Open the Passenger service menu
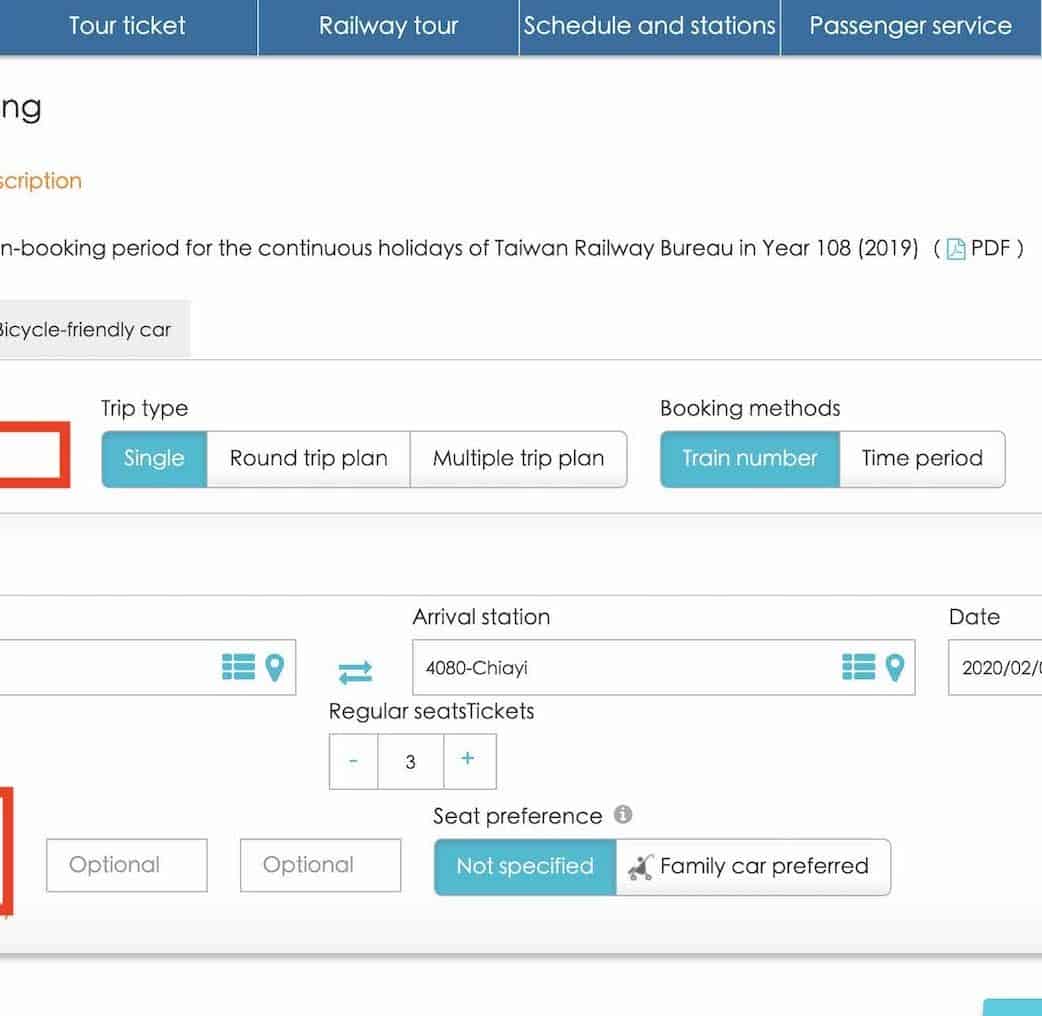The height and width of the screenshot is (1016, 1042). click(x=910, y=26)
